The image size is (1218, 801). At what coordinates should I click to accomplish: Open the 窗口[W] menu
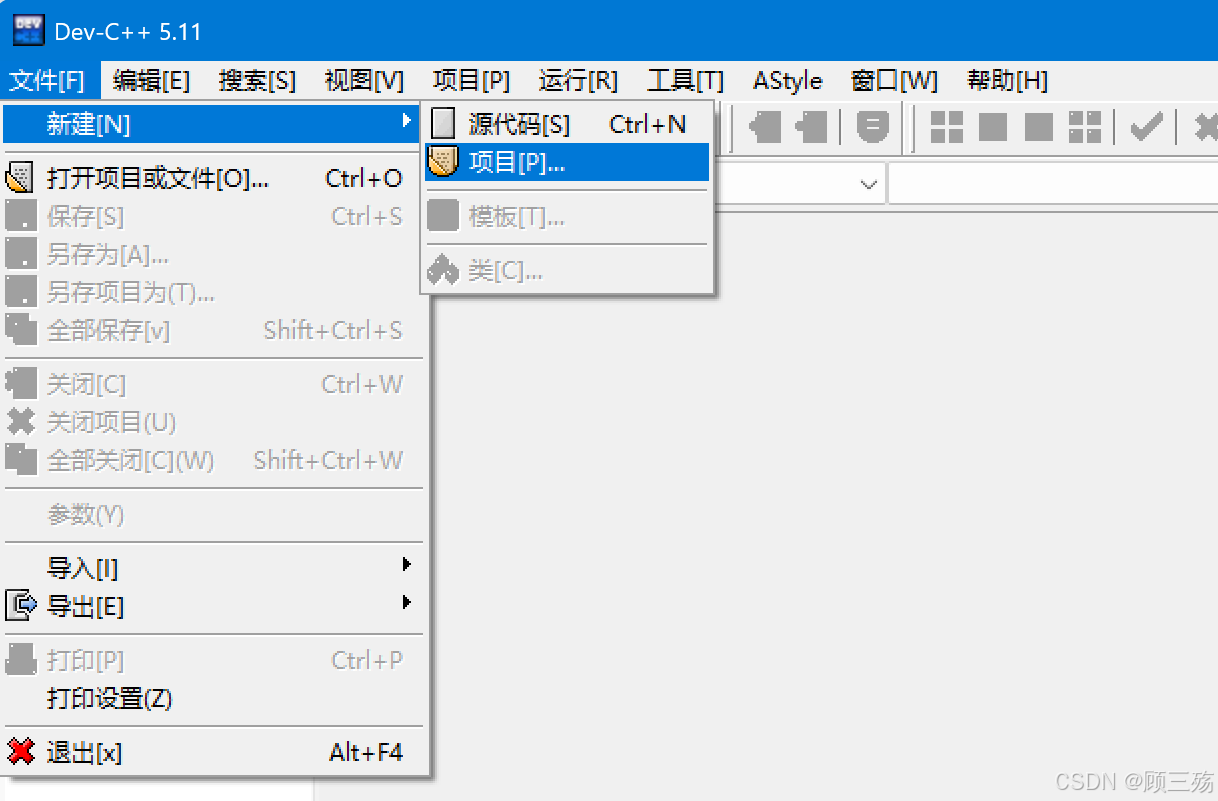click(894, 80)
